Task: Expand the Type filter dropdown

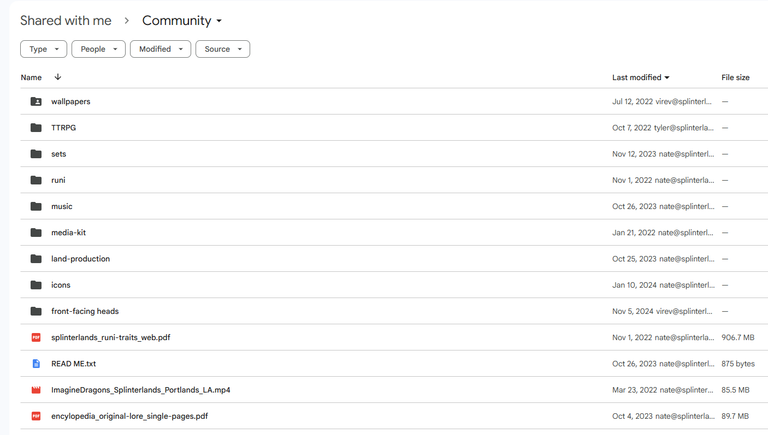Action: point(44,49)
